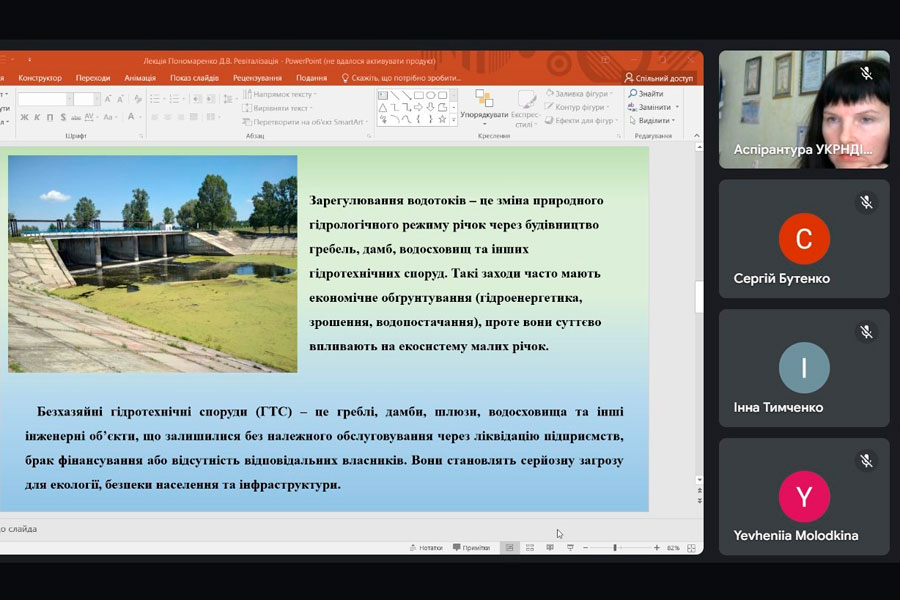Screen dimensions: 900x600
Task: Click Fit slide to window icon
Action: coord(692,548)
